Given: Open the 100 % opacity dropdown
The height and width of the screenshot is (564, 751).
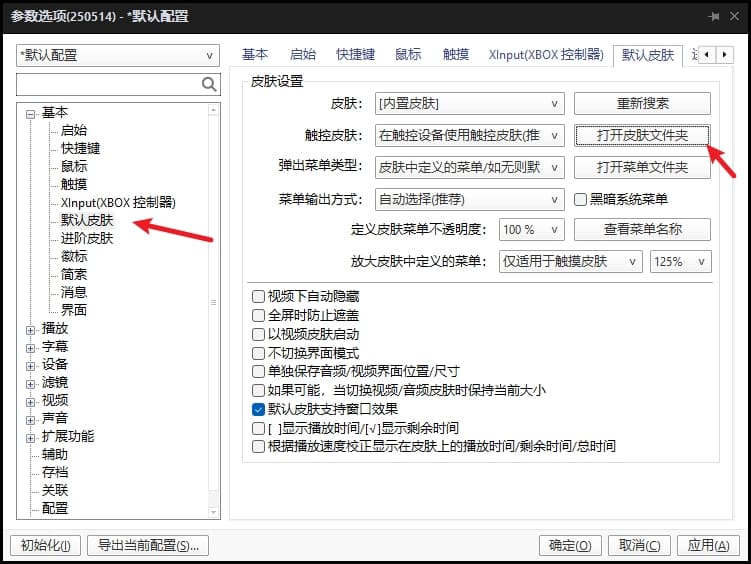Looking at the screenshot, I should tap(532, 230).
